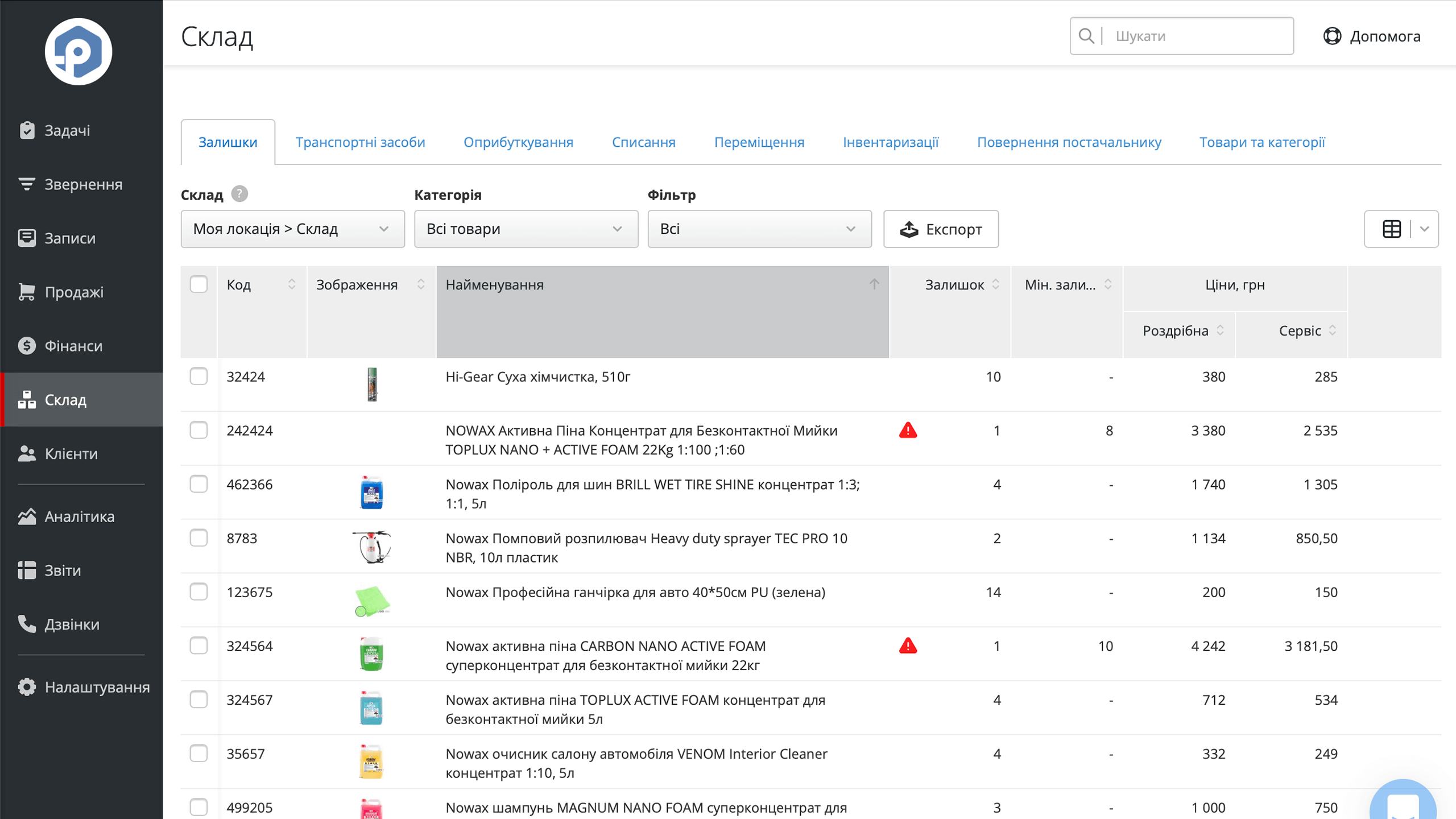This screenshot has height=819, width=1456.
Task: Check the row with code 32424
Action: [198, 377]
